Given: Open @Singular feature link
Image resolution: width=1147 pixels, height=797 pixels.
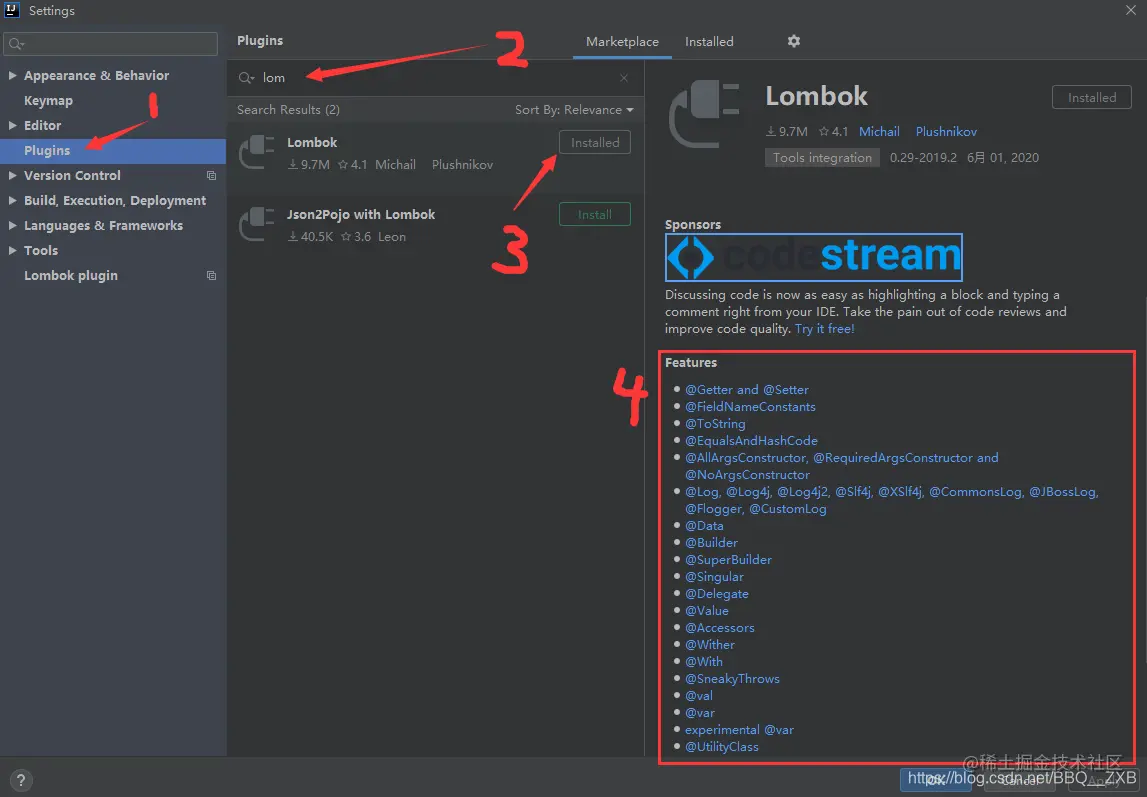Looking at the screenshot, I should coord(714,577).
